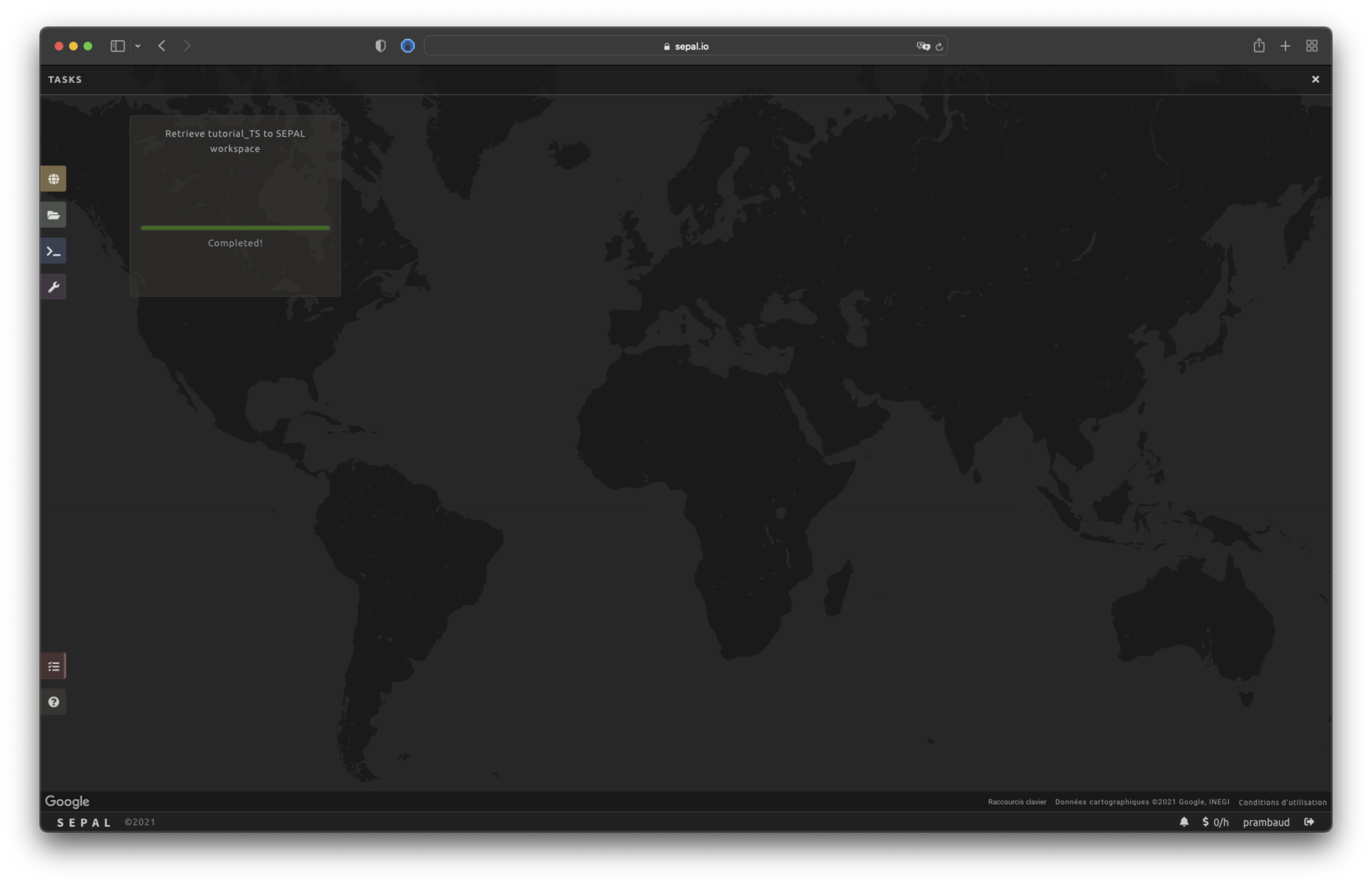Expand the Safari sidebar dropdown chevron
This screenshot has width=1372, height=885.
point(138,46)
